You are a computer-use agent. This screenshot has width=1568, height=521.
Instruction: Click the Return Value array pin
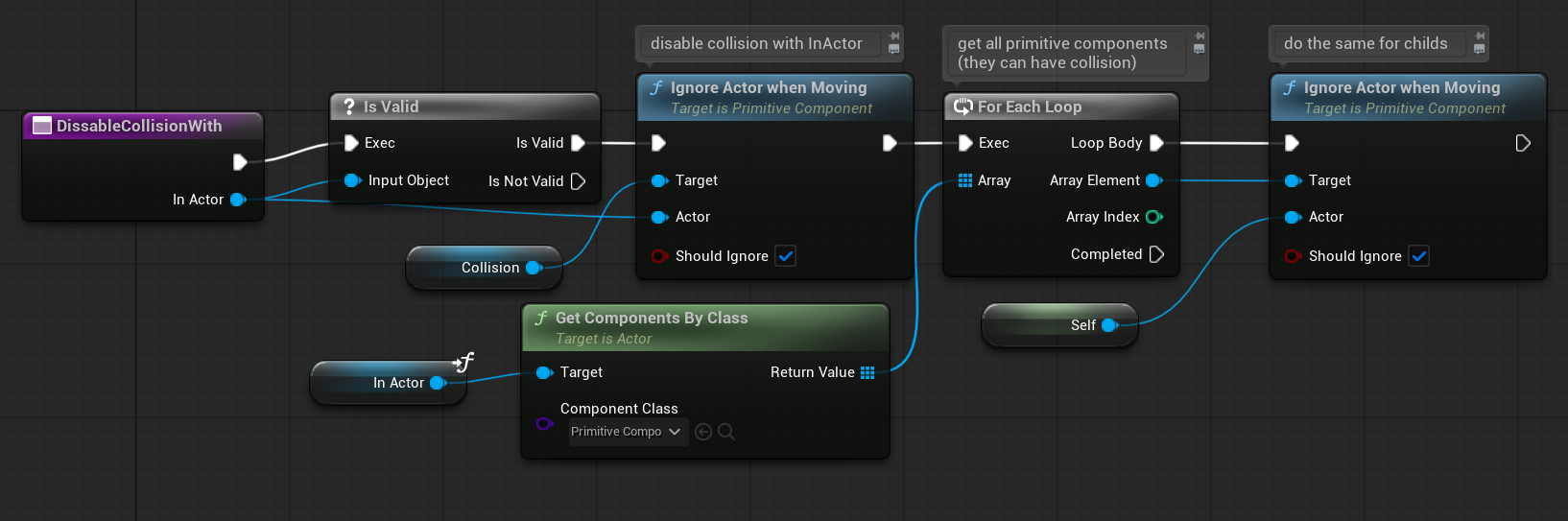click(867, 372)
